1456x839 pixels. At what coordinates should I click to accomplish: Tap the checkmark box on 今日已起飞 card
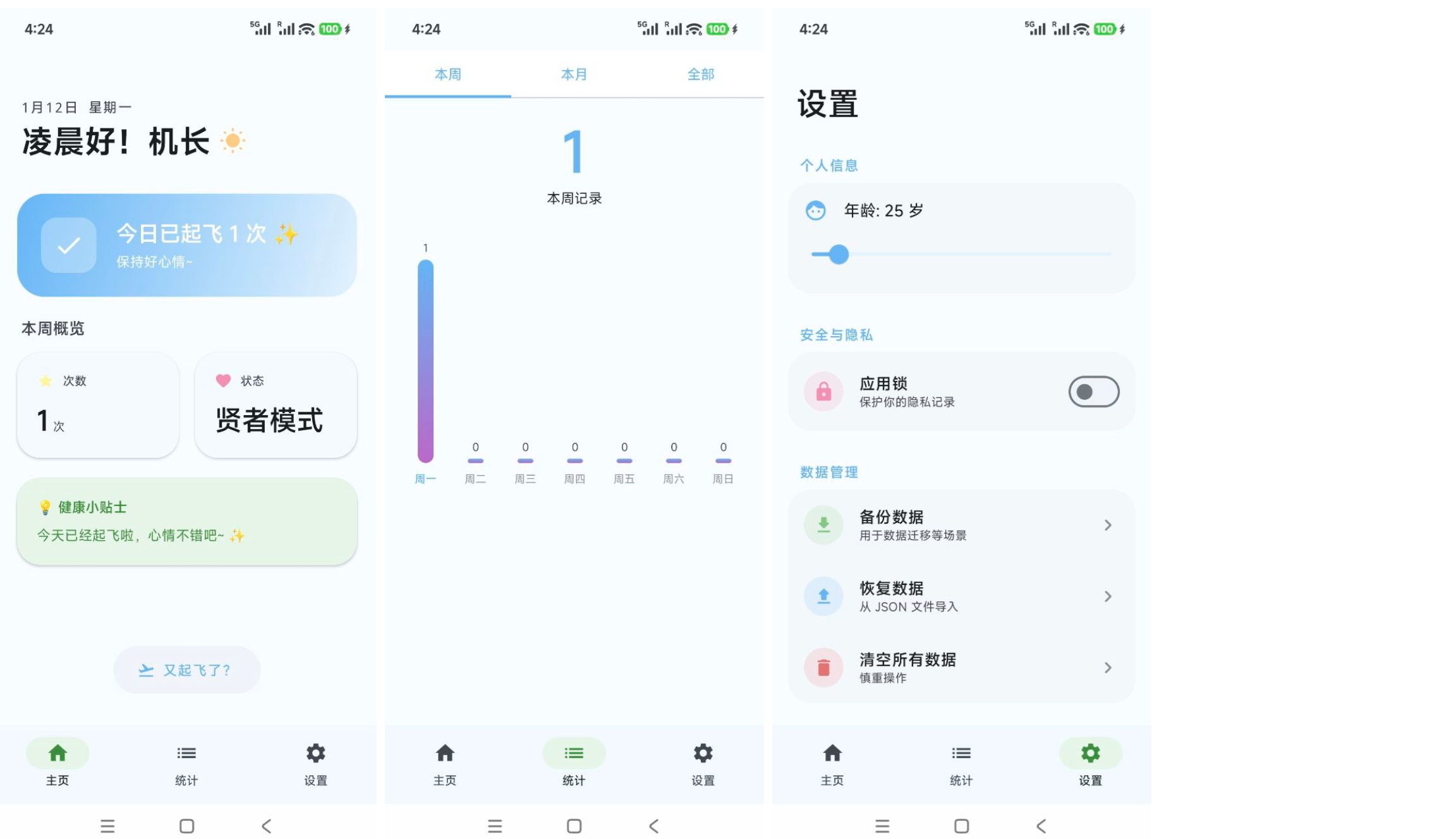click(69, 245)
